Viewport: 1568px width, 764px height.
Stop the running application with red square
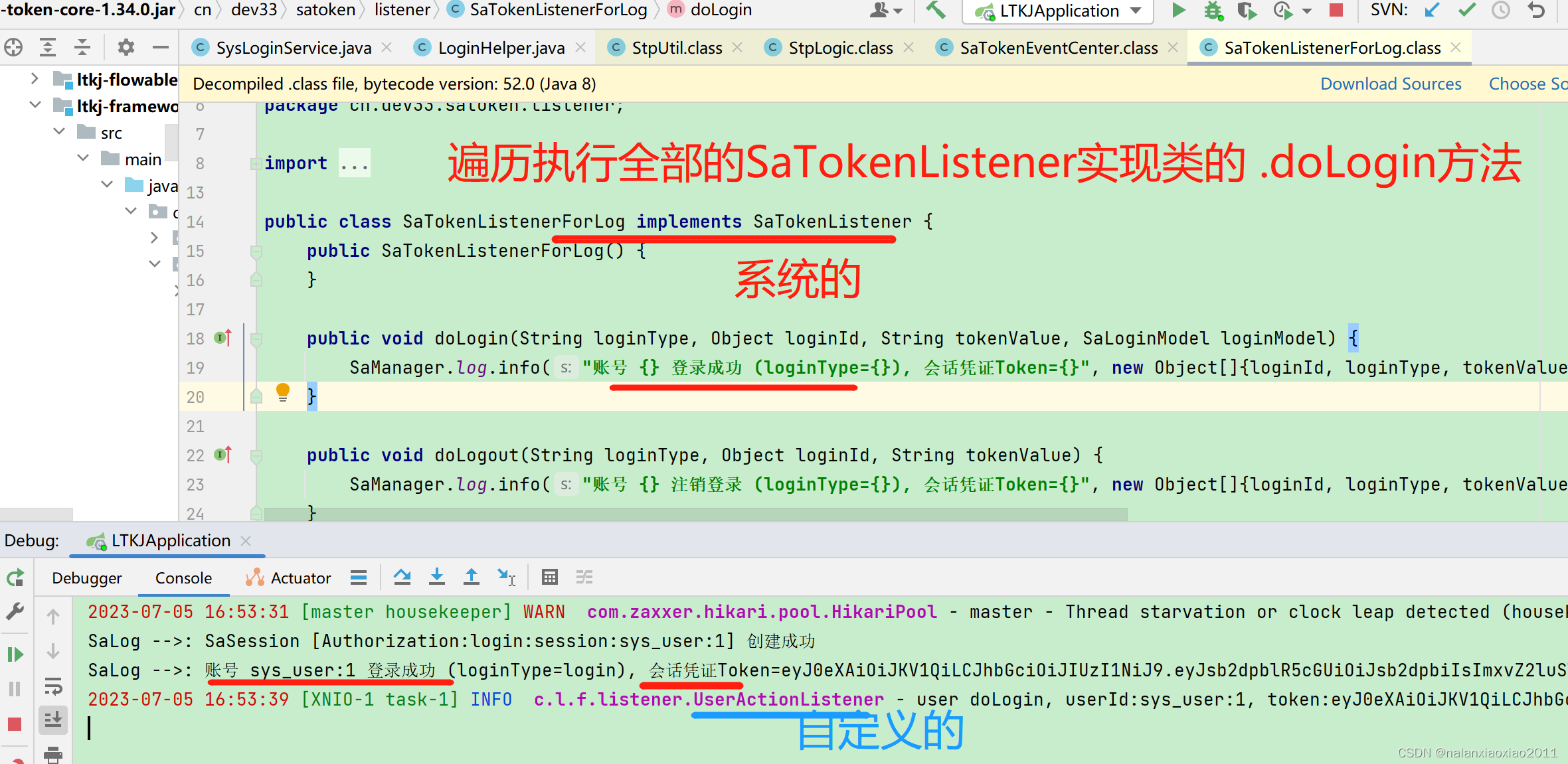point(1336,10)
